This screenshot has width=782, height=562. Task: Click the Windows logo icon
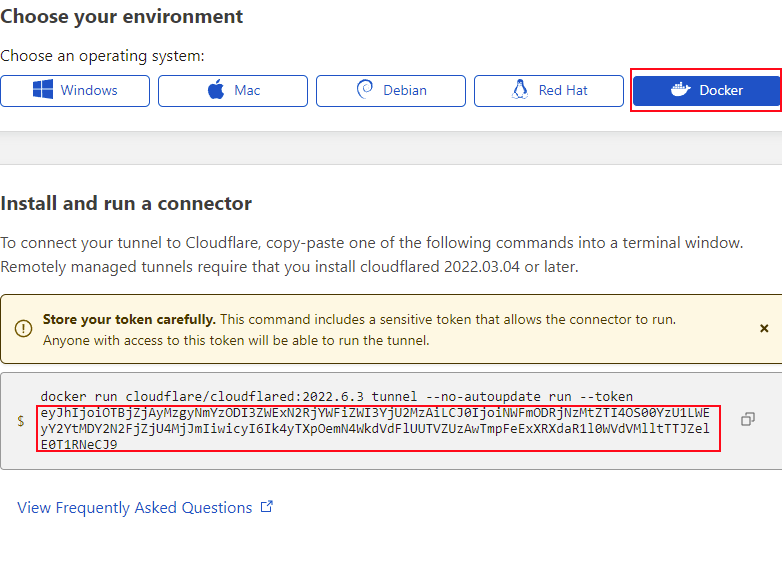click(x=43, y=90)
